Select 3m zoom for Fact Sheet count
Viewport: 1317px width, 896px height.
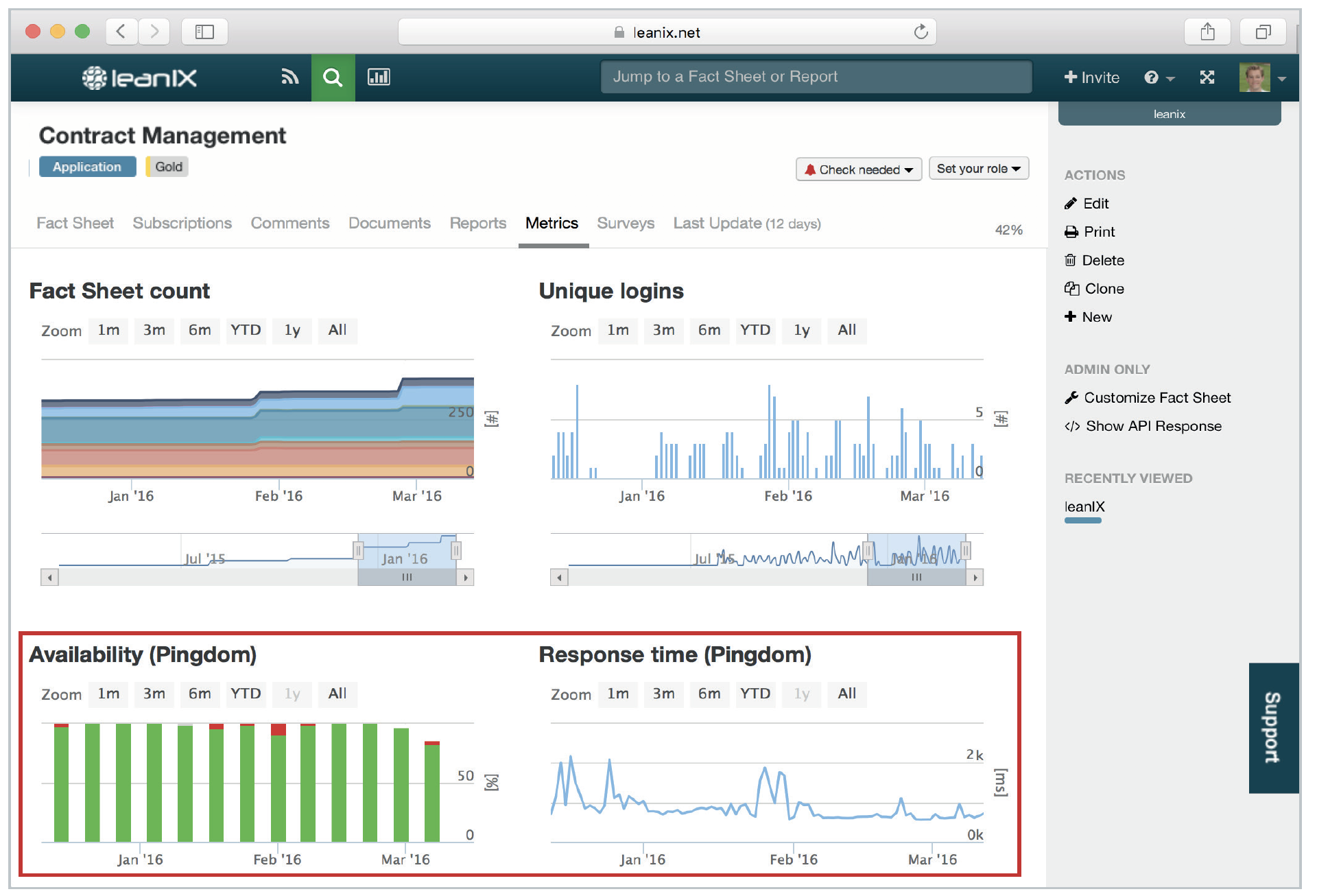coord(154,330)
